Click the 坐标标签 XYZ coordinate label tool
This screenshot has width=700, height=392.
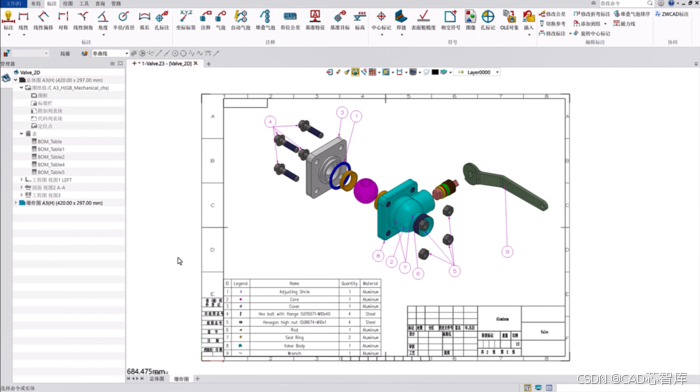coord(186,20)
